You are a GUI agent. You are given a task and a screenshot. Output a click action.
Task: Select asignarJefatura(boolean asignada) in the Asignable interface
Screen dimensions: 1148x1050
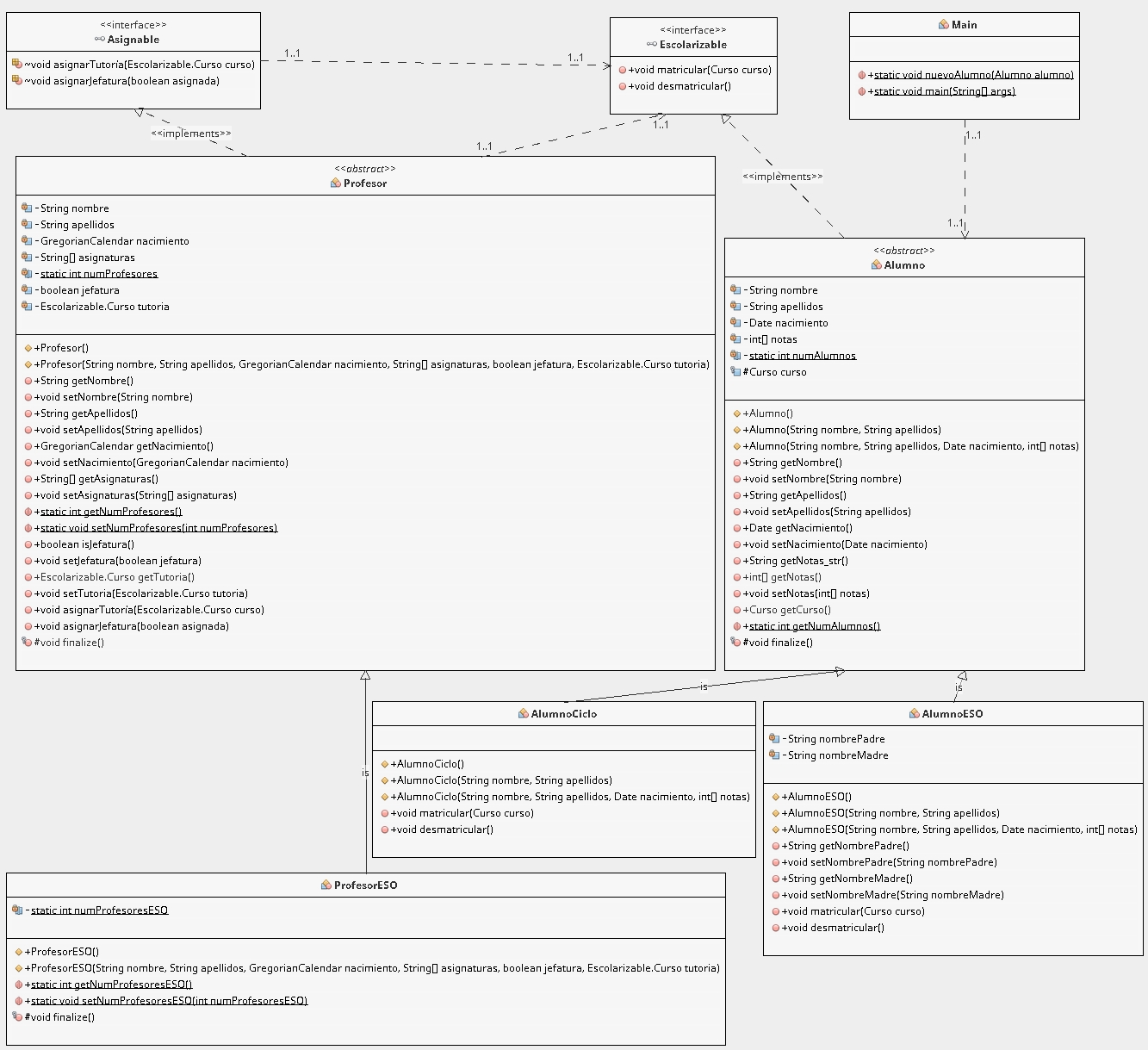click(x=126, y=81)
